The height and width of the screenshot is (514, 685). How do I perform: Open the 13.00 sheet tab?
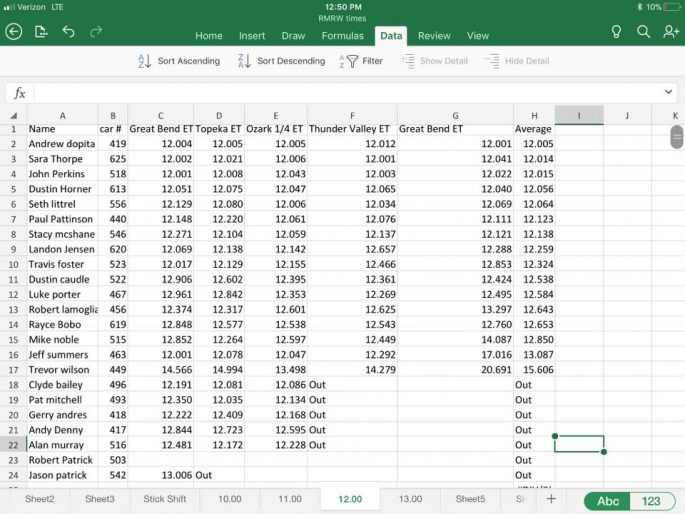[x=410, y=498]
